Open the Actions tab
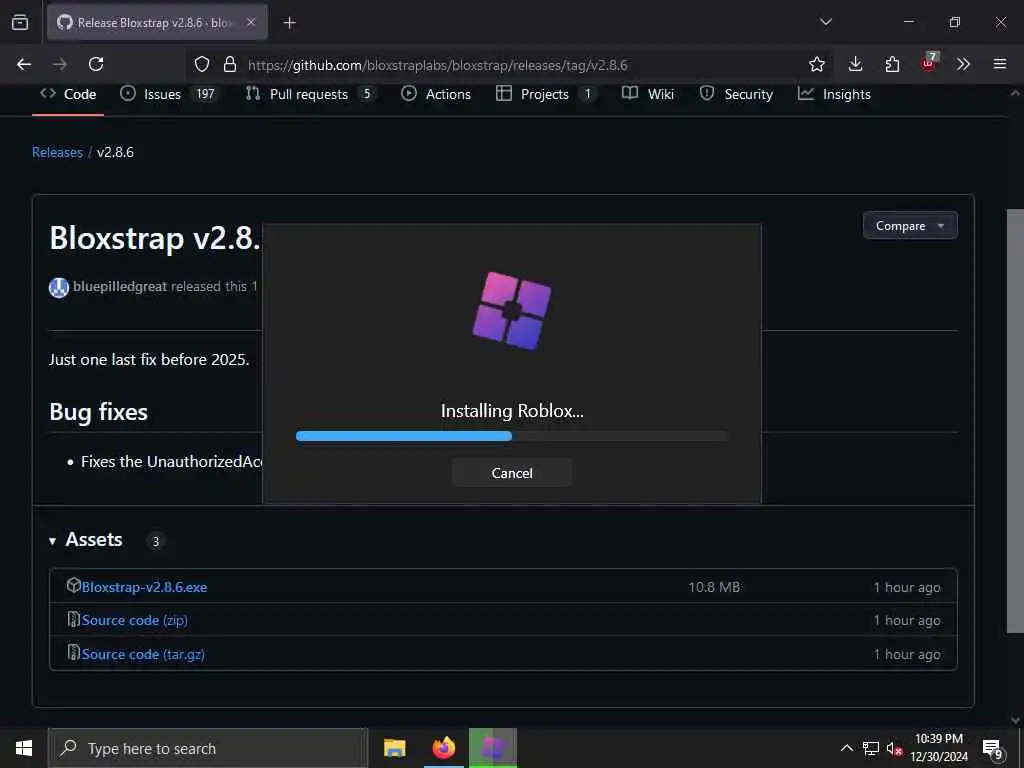The height and width of the screenshot is (768, 1024). [436, 94]
